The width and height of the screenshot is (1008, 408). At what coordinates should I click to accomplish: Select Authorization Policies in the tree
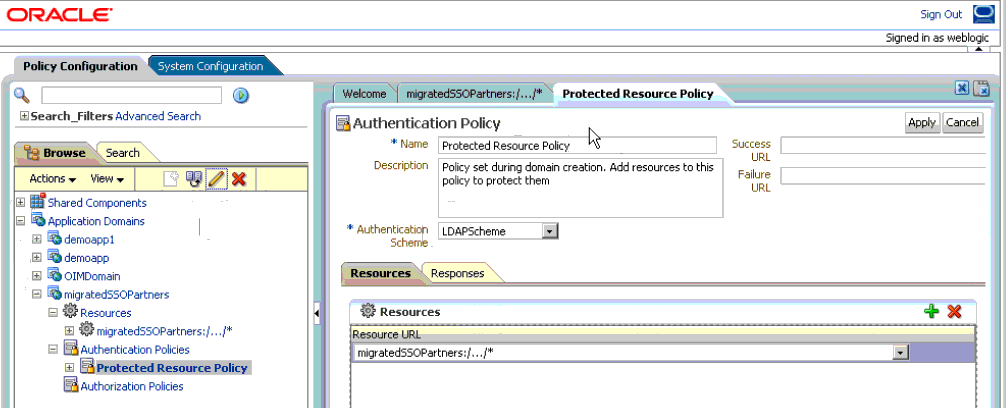point(132,386)
